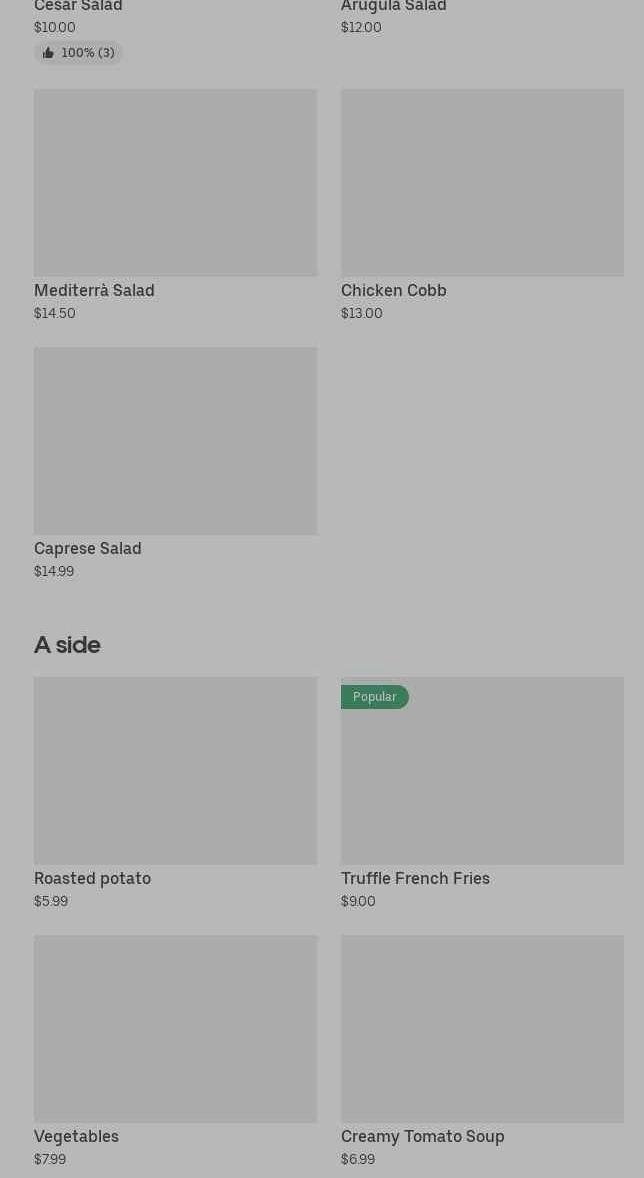Open the Vegetables item name

pos(76,1137)
